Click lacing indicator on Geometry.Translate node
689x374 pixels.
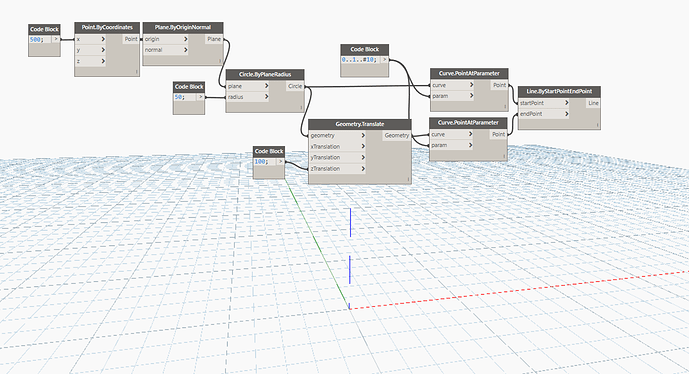pos(408,179)
